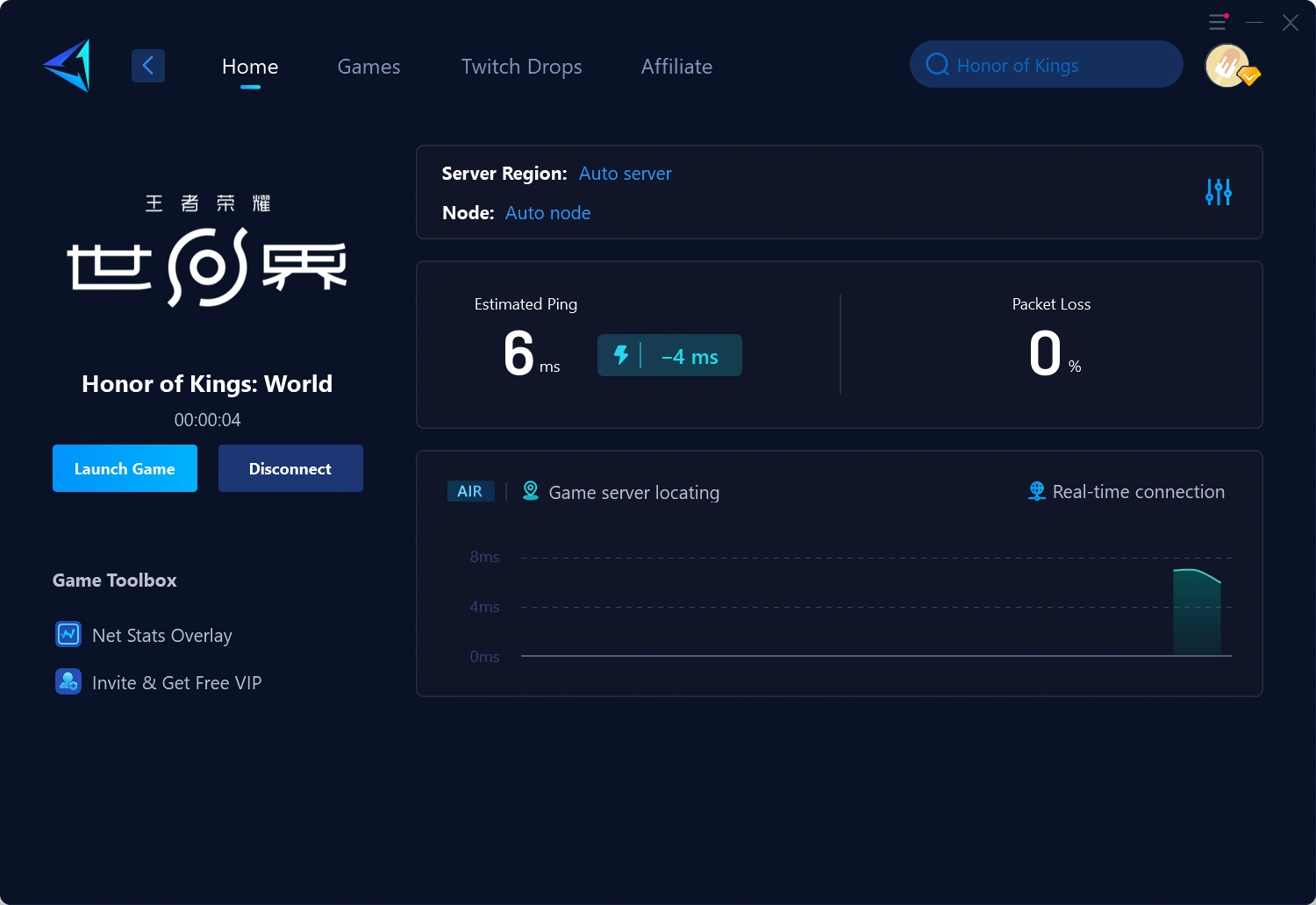Image resolution: width=1316 pixels, height=905 pixels.
Task: Open the Twitch Drops tab
Action: pyautogui.click(x=521, y=67)
